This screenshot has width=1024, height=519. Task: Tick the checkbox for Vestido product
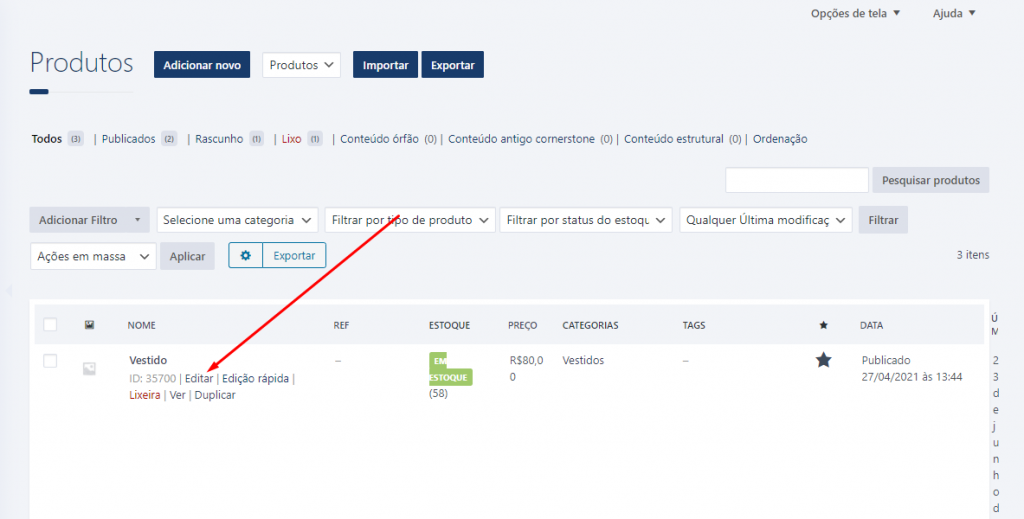[50, 360]
